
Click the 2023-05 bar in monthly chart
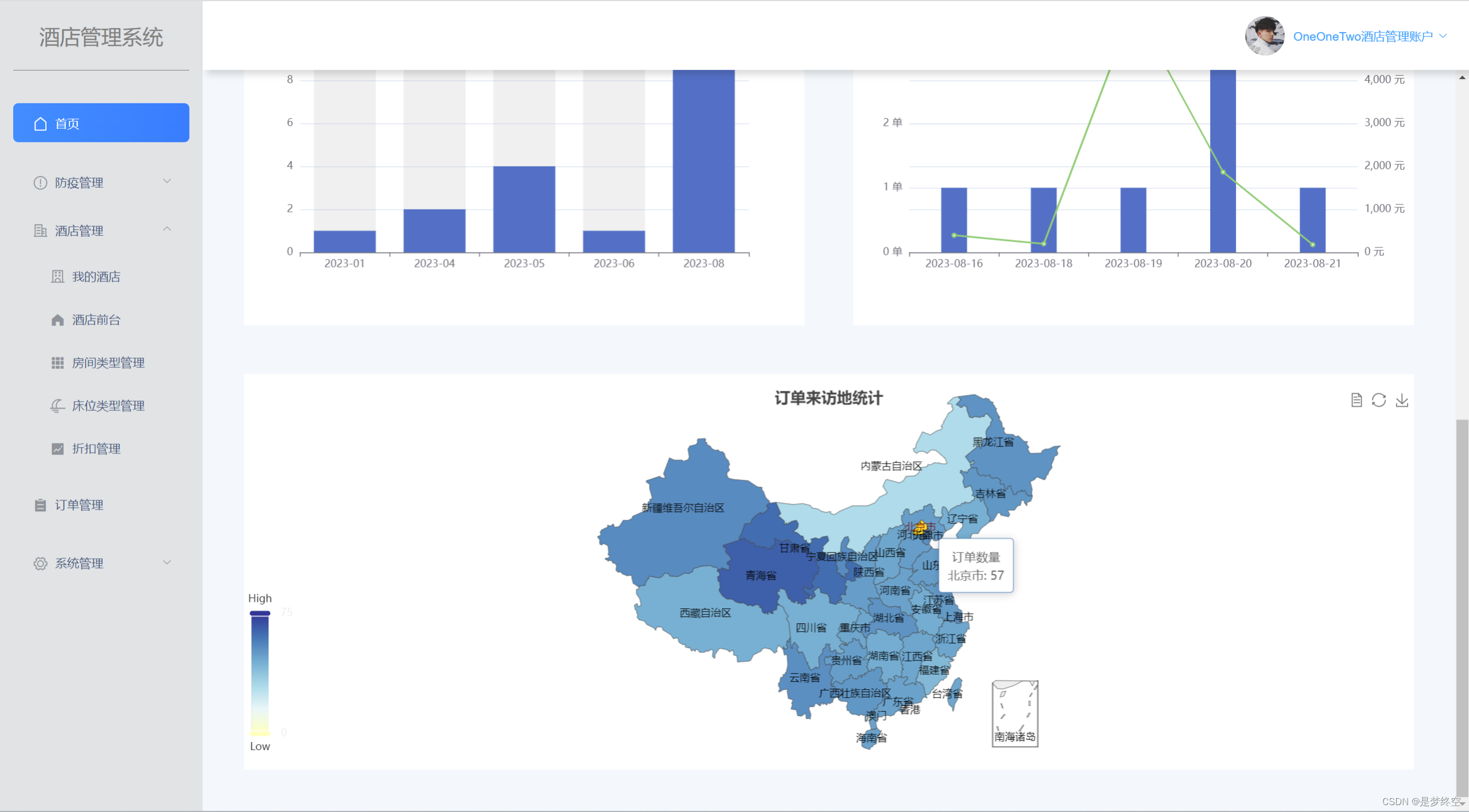[524, 209]
